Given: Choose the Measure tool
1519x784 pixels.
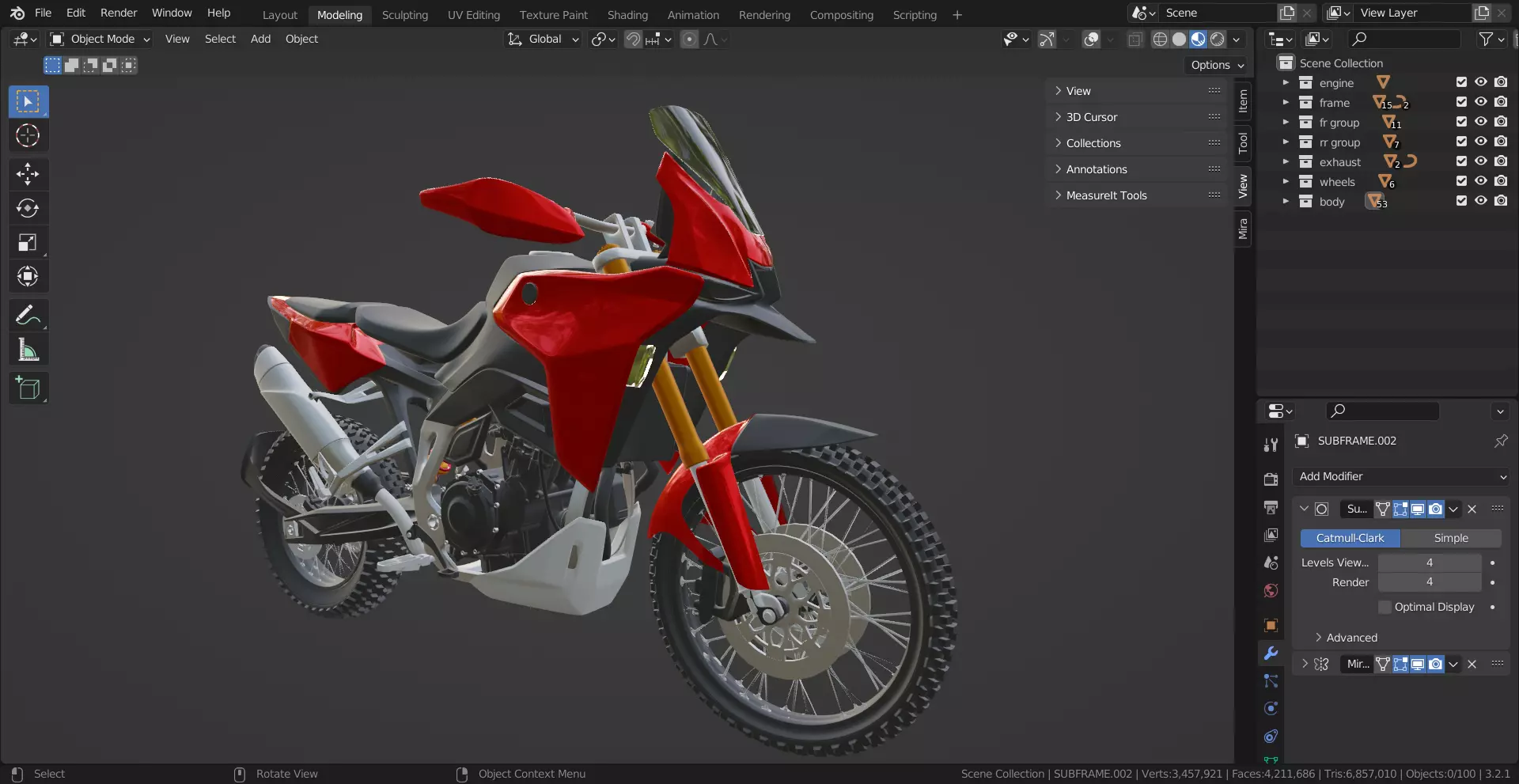Looking at the screenshot, I should point(28,349).
